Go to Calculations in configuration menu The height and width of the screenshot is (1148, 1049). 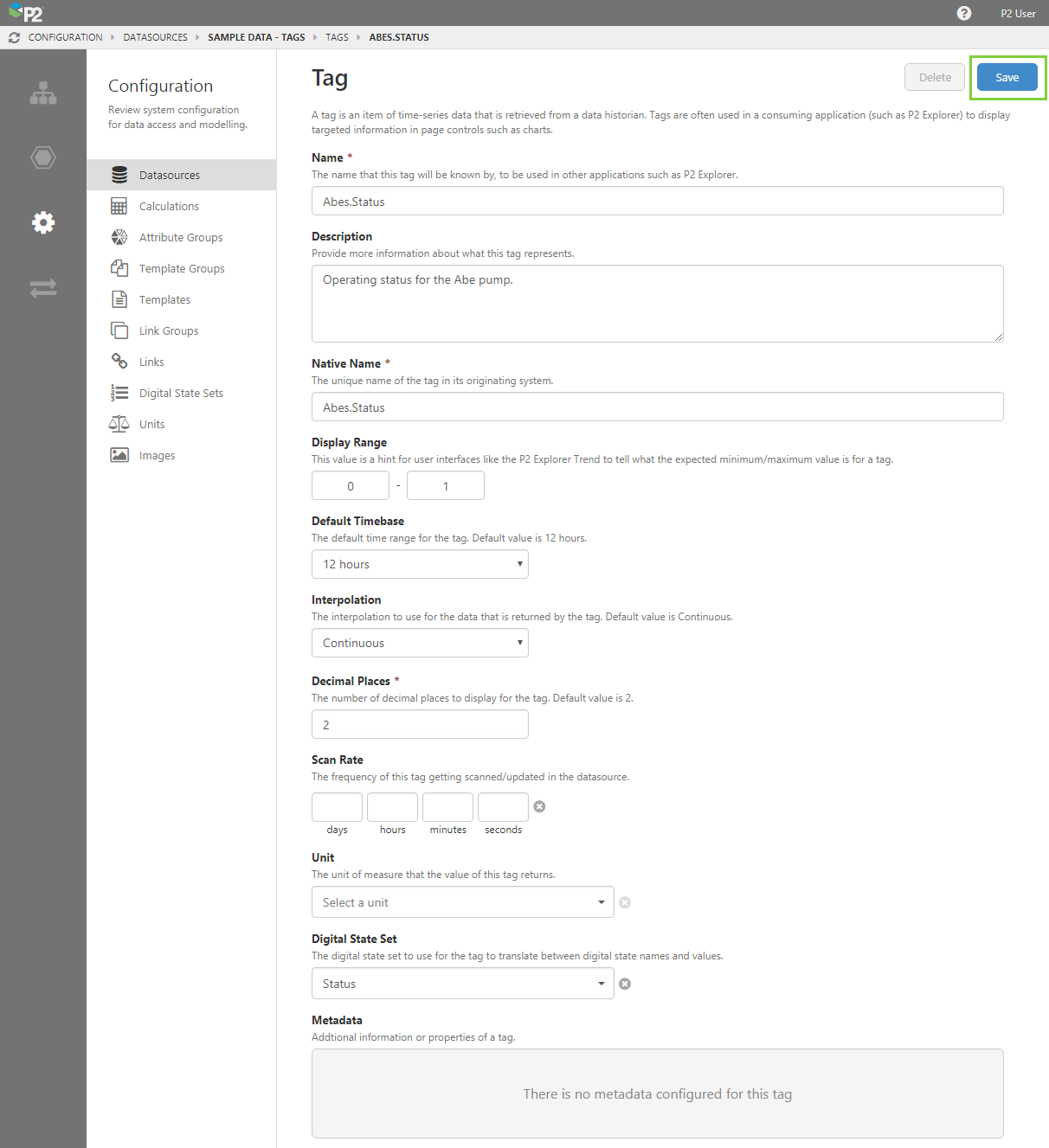click(169, 206)
